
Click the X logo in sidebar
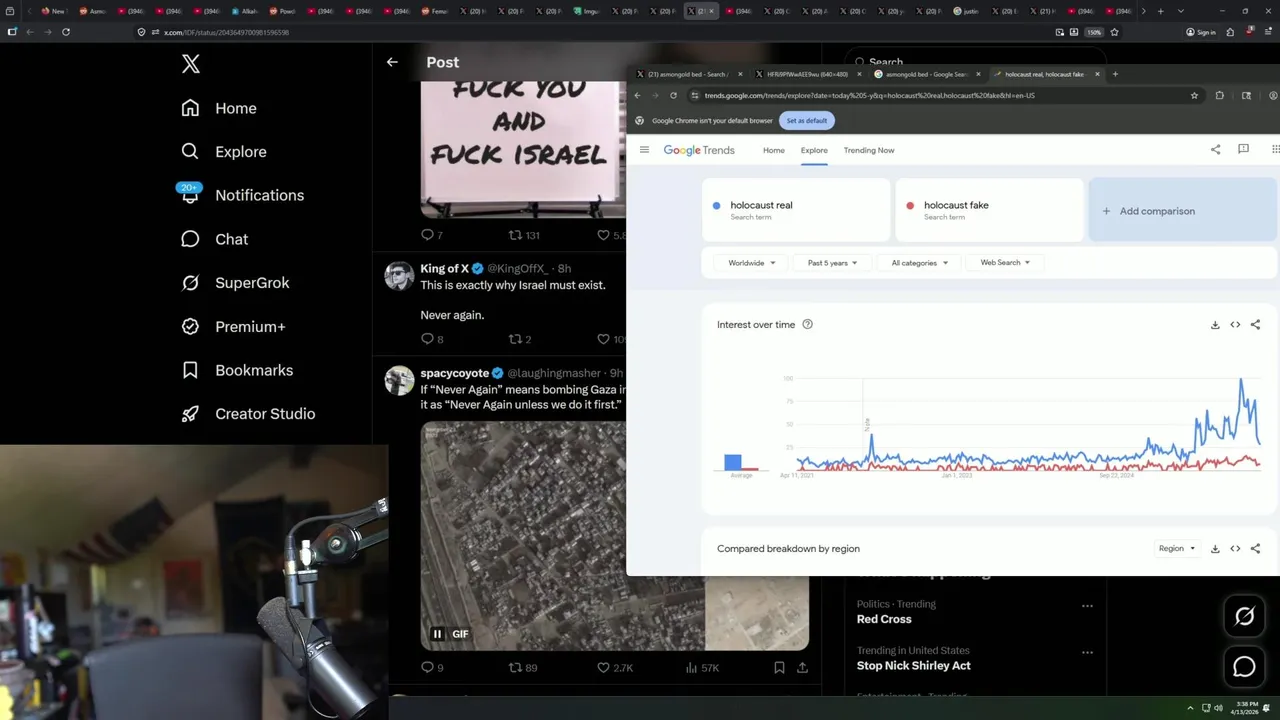191,64
